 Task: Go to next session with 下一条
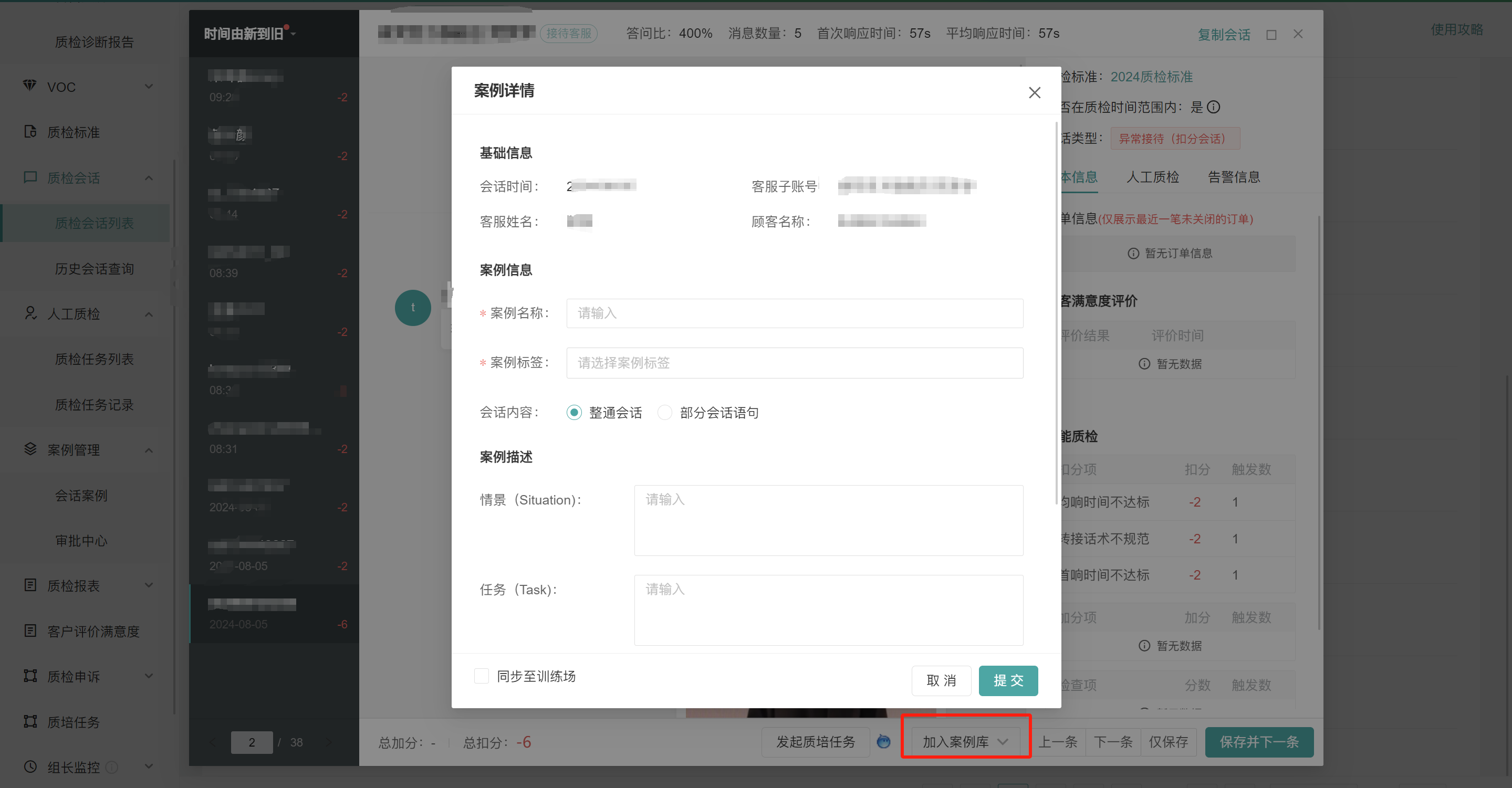pos(1113,742)
